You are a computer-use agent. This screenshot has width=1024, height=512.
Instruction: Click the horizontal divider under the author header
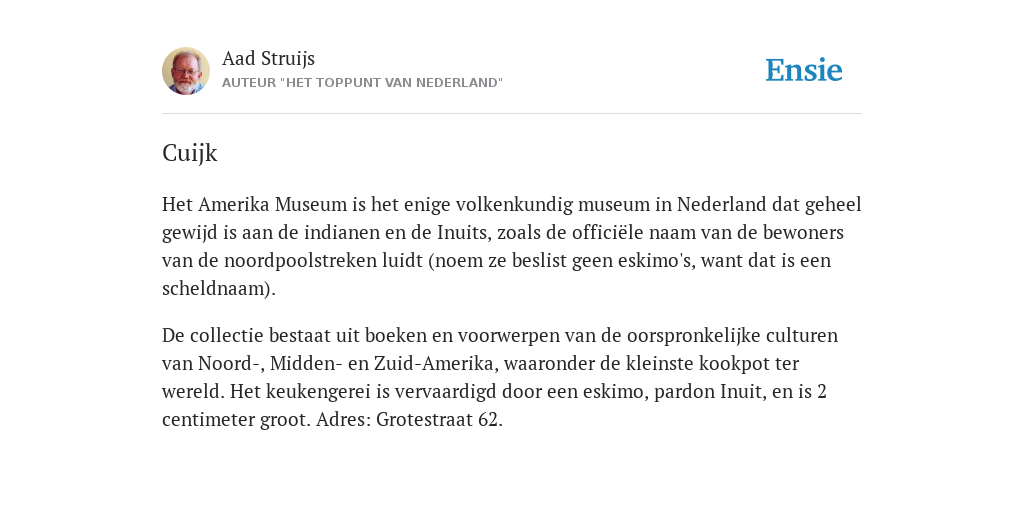tap(512, 114)
